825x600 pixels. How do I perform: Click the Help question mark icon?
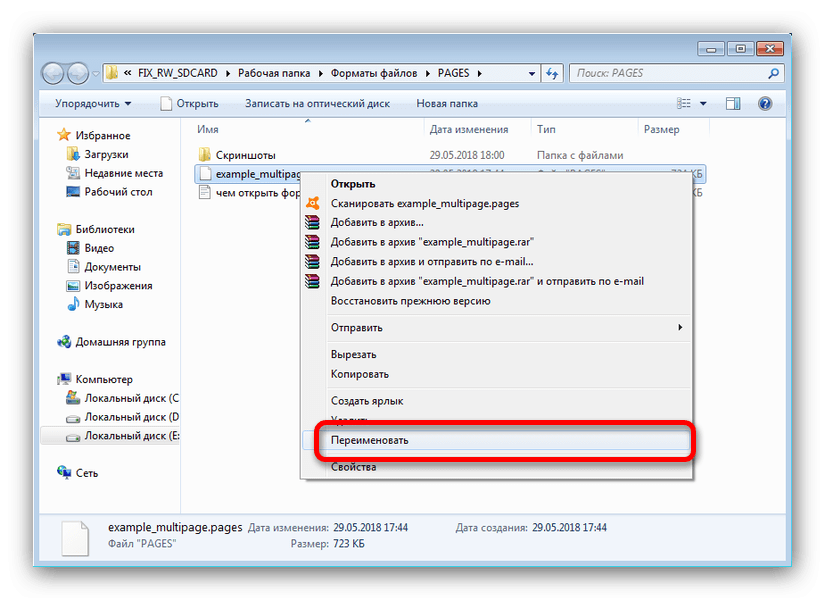pyautogui.click(x=764, y=103)
